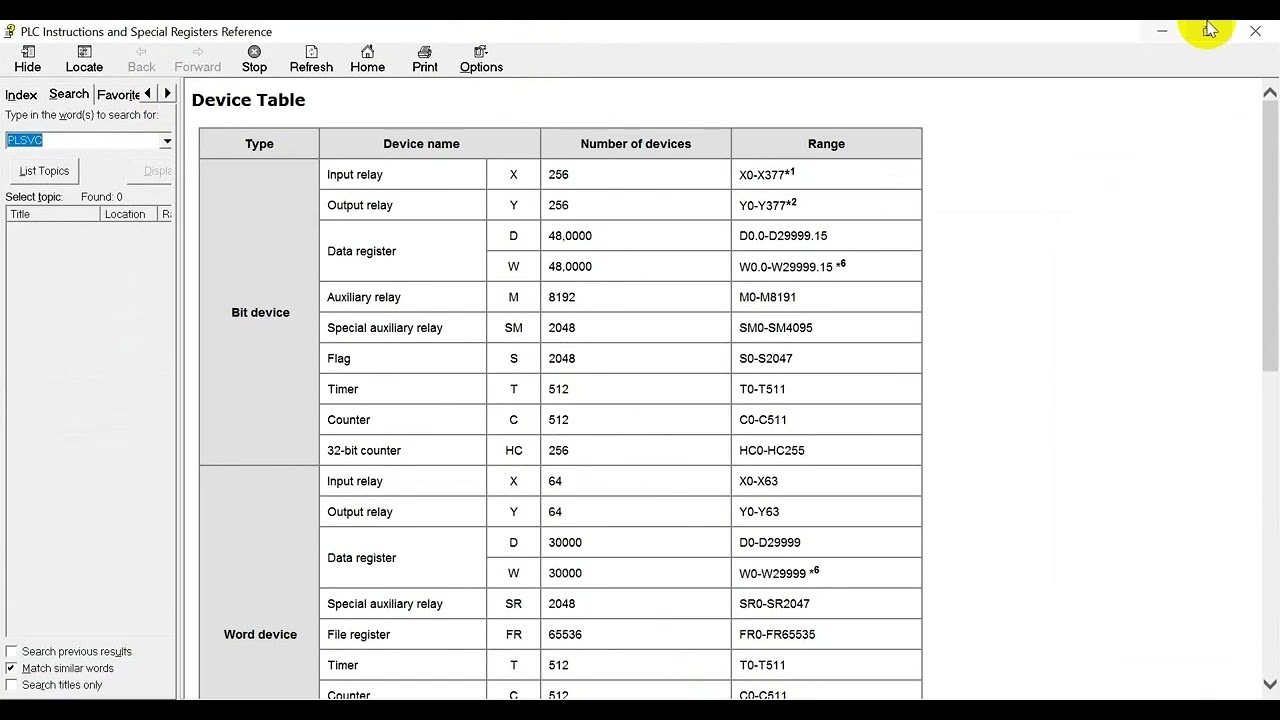Open the Options toolbar menu
Image resolution: width=1280 pixels, height=720 pixels.
(x=481, y=59)
